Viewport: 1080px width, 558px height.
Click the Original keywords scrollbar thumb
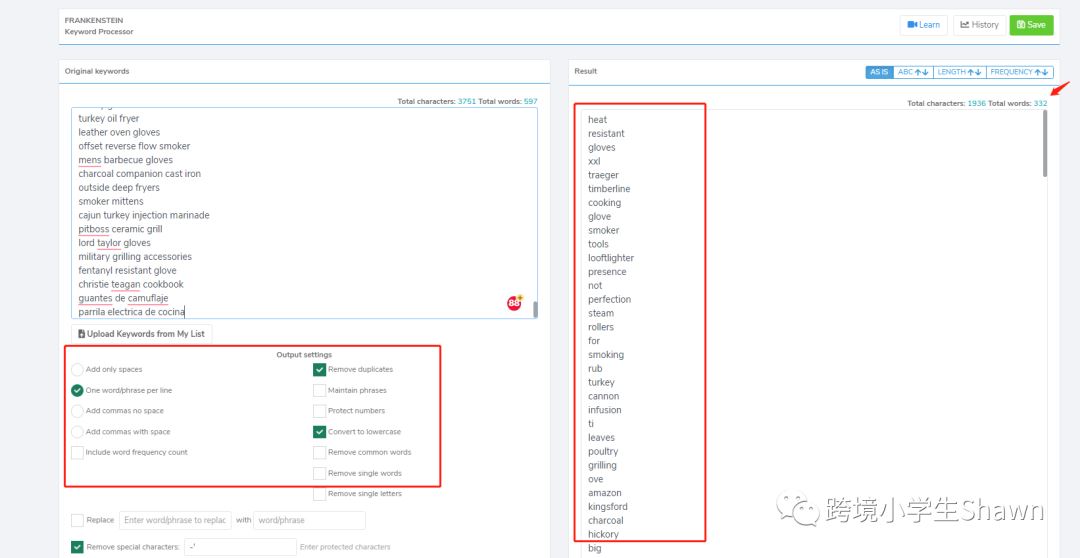click(535, 309)
